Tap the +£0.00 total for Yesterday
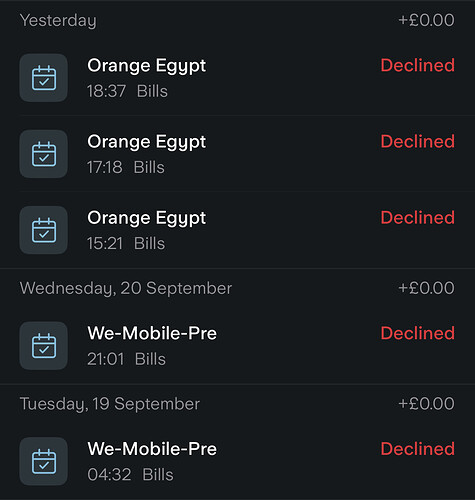 426,20
